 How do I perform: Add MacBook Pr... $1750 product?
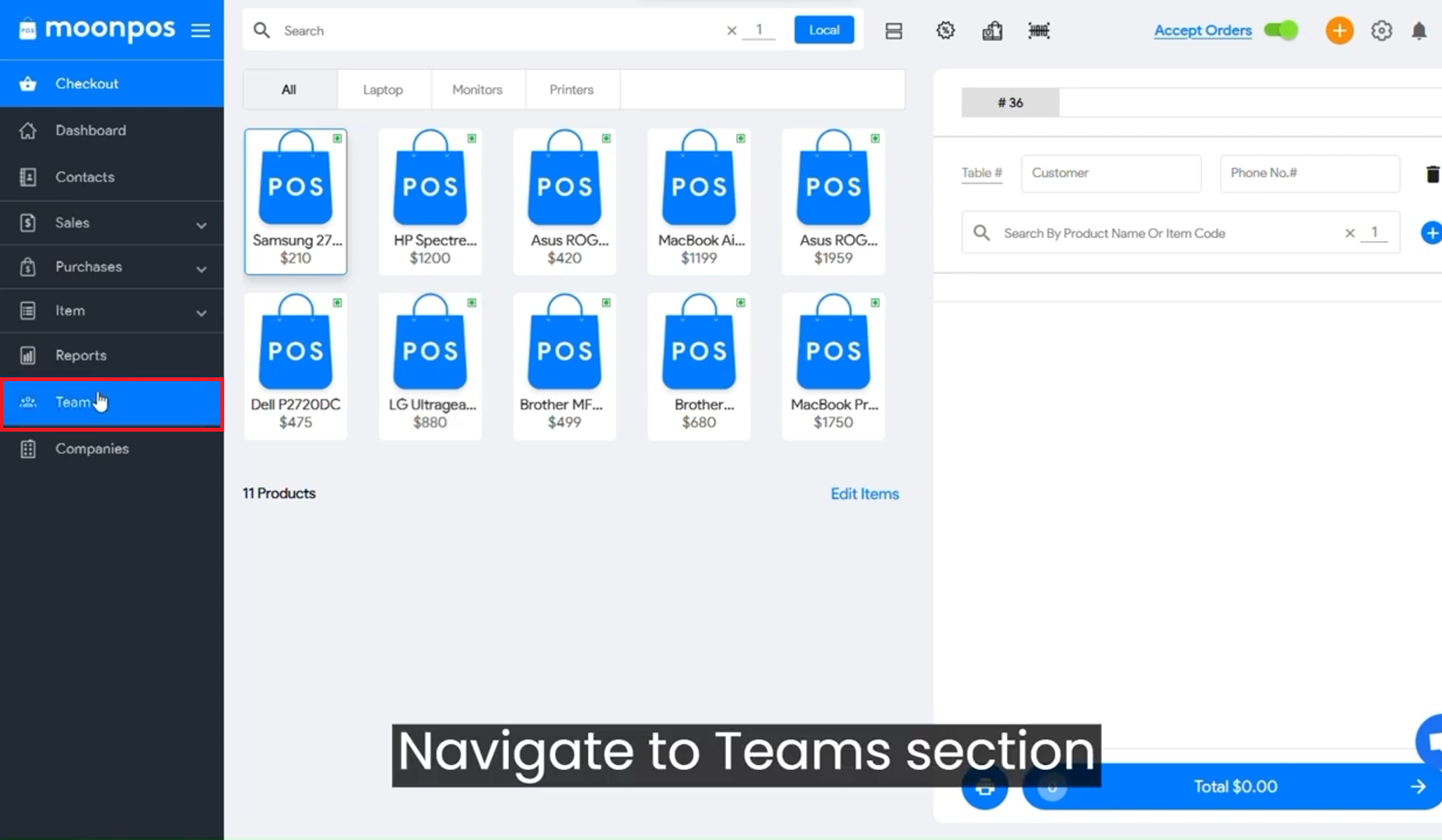[833, 366]
